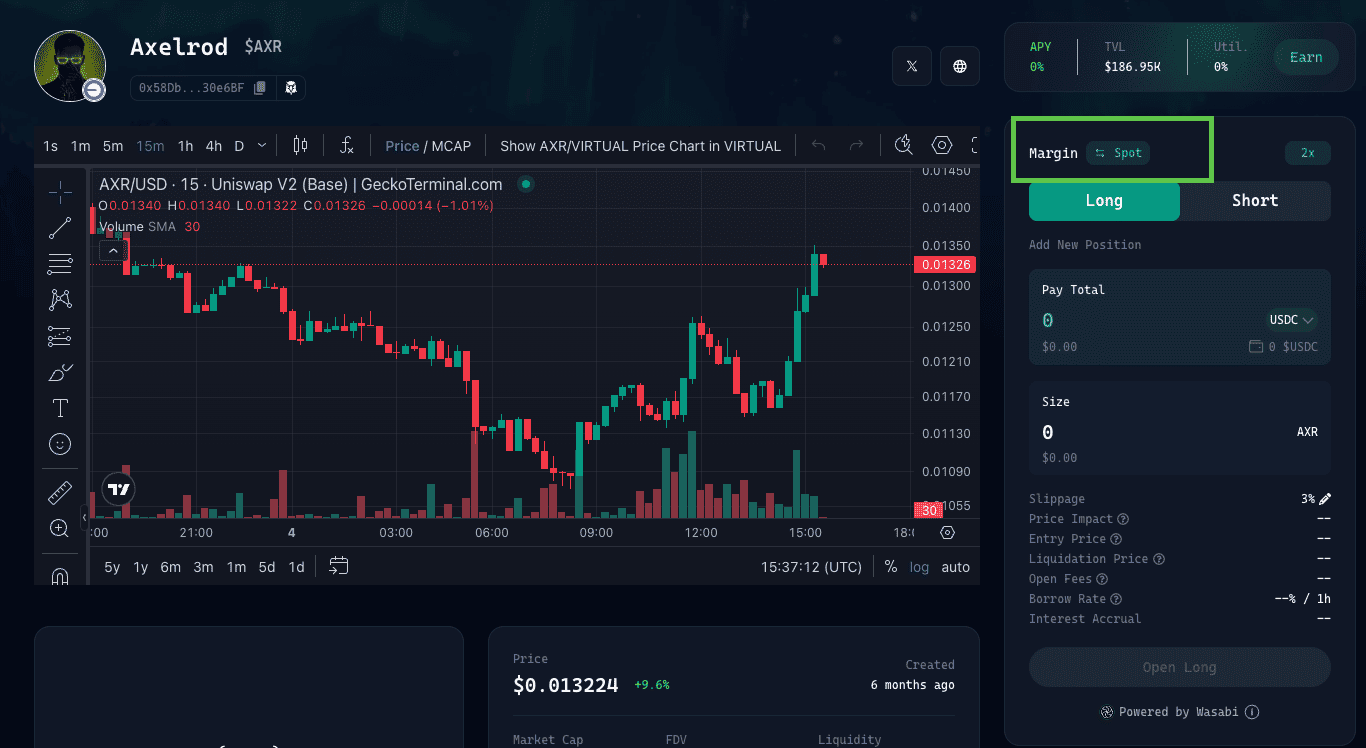The width and height of the screenshot is (1366, 748).
Task: Click the Earn button
Action: 1305,58
